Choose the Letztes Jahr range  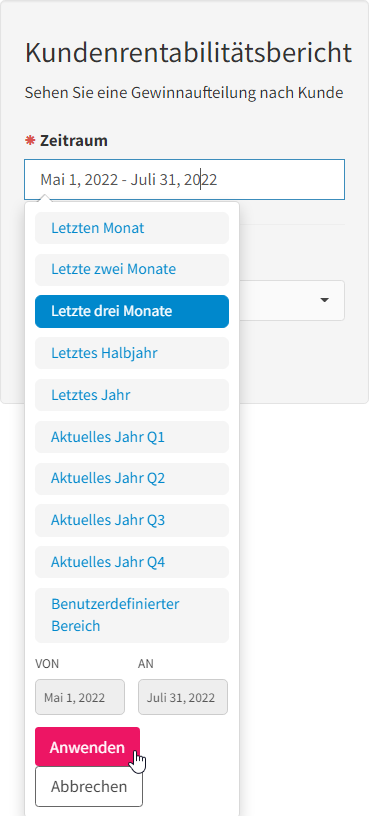(132, 395)
